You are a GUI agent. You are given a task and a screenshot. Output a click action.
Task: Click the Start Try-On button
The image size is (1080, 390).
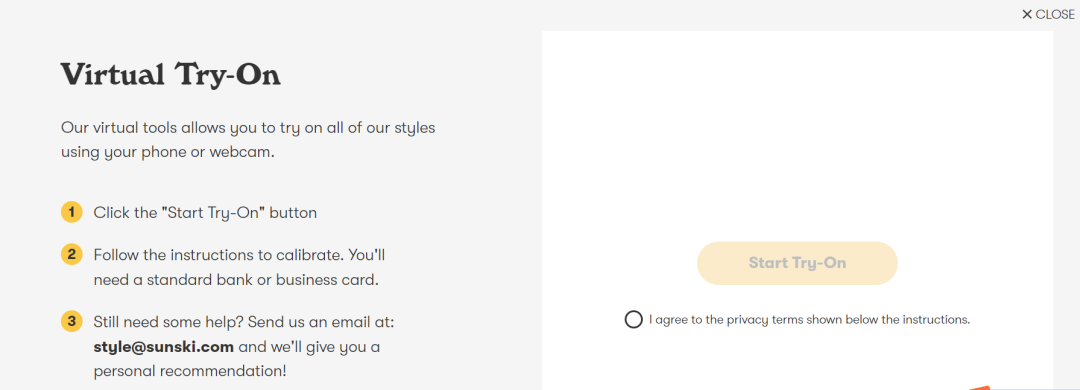(x=797, y=263)
